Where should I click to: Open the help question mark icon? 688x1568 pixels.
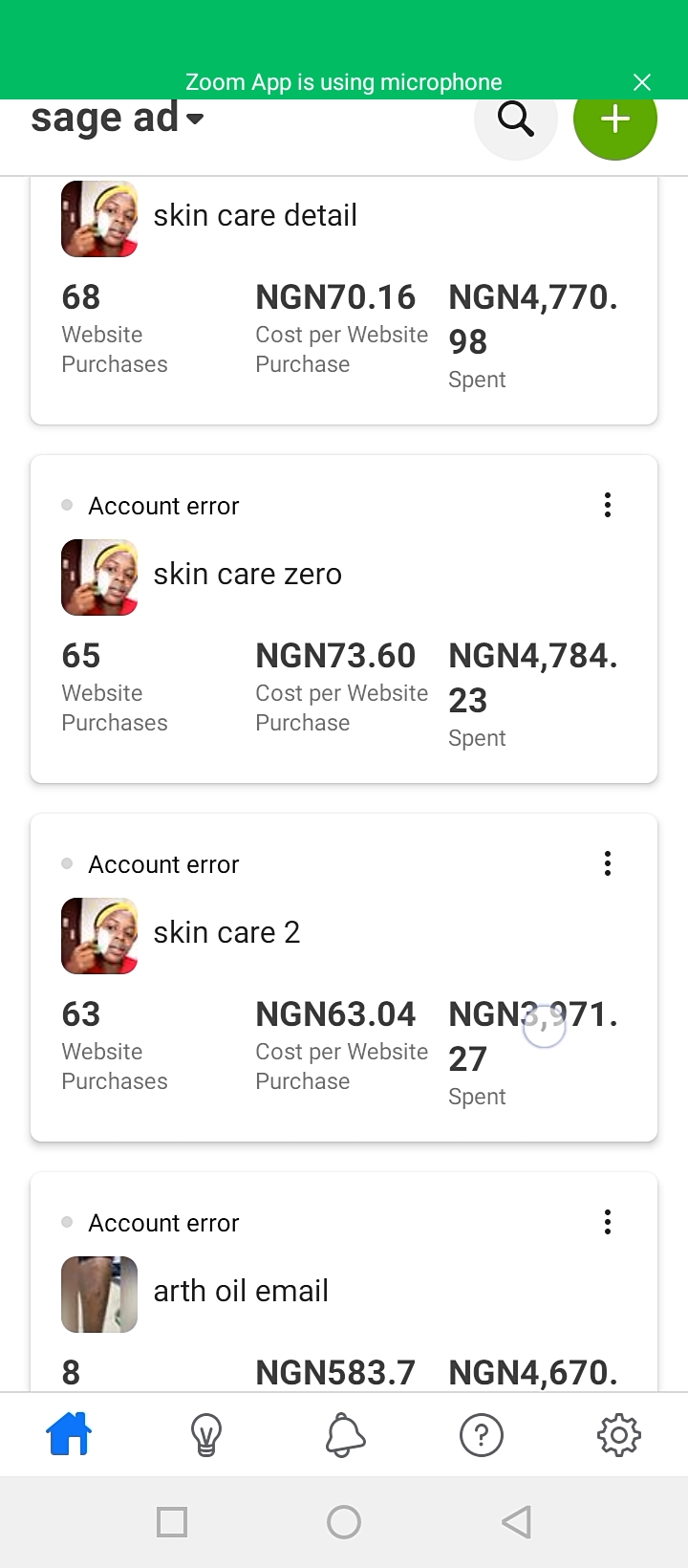tap(482, 1434)
